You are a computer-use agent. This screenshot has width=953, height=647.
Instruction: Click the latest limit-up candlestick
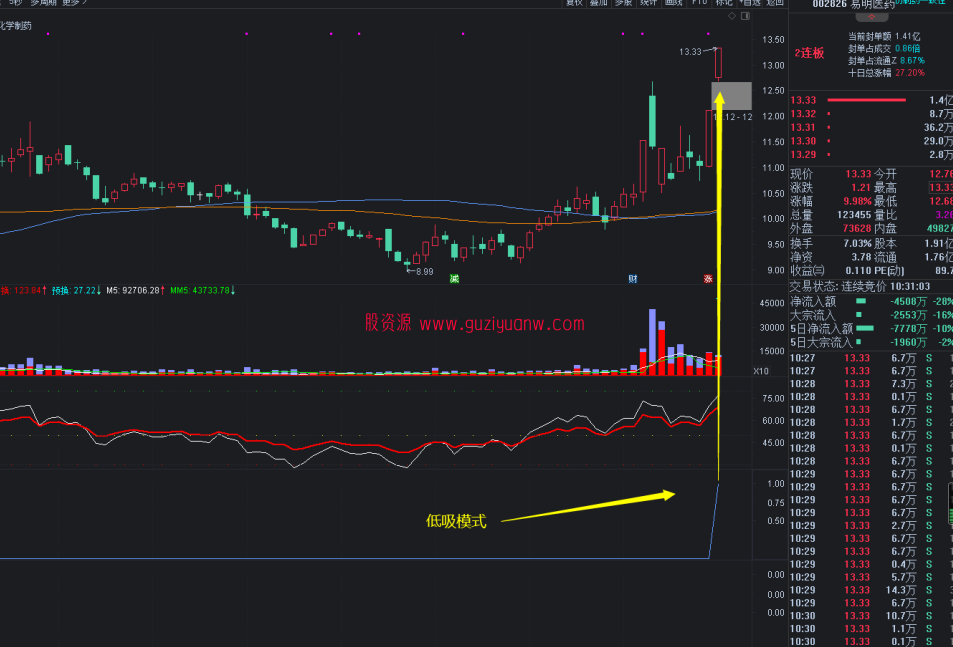point(718,64)
